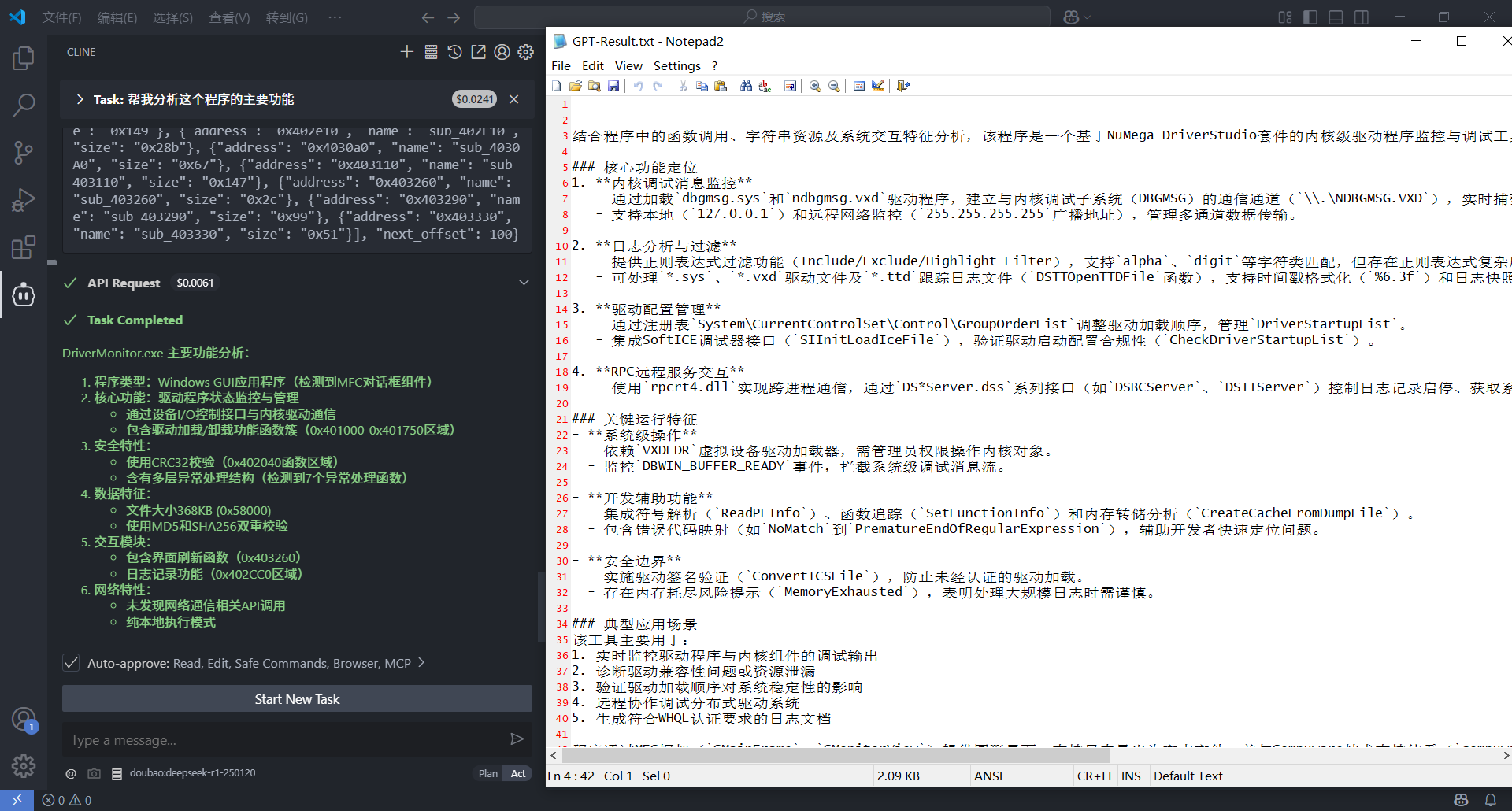Open the Run and Debug view
The width and height of the screenshot is (1512, 811).
[x=24, y=200]
